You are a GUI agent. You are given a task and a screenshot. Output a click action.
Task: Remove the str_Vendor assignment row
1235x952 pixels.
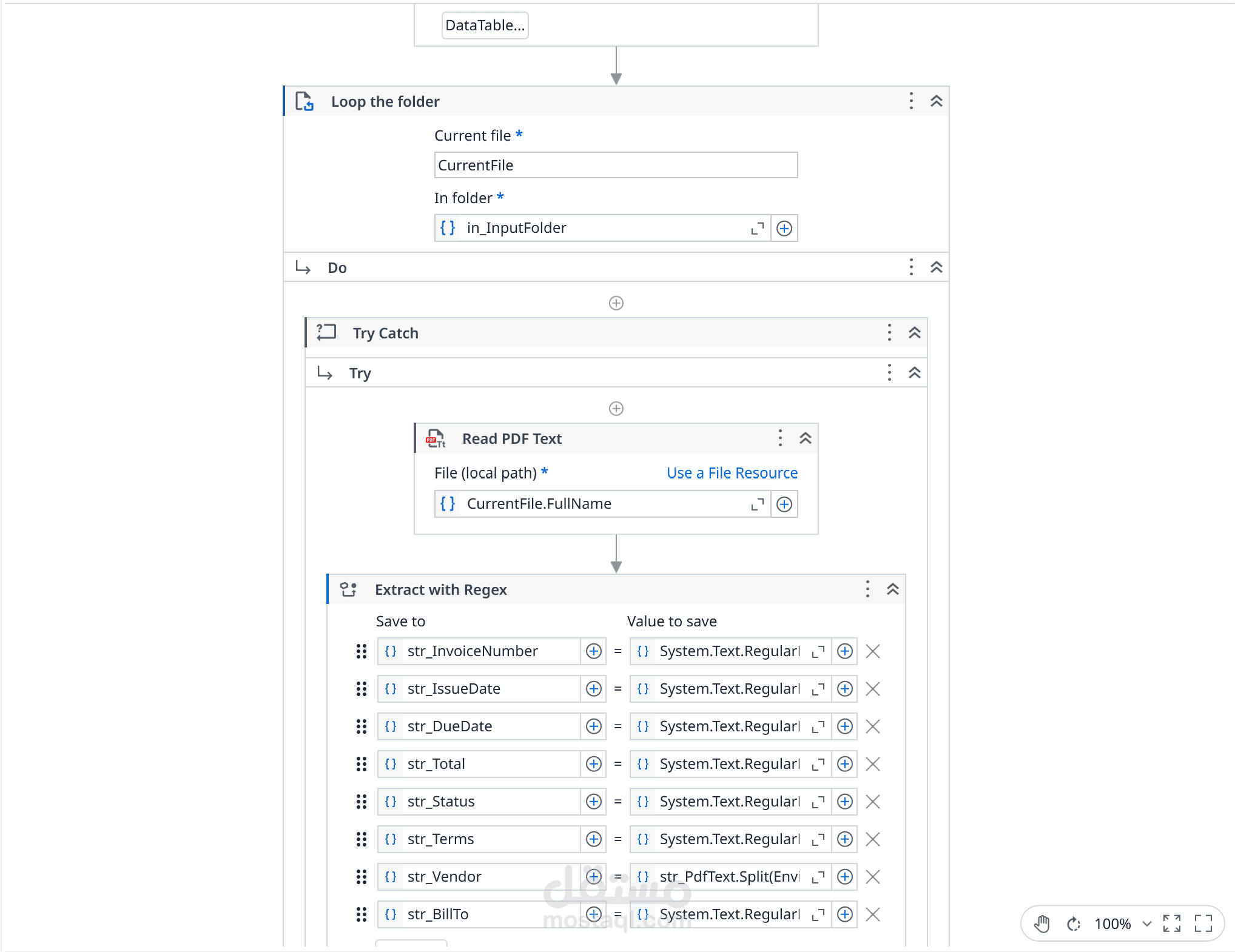tap(873, 877)
